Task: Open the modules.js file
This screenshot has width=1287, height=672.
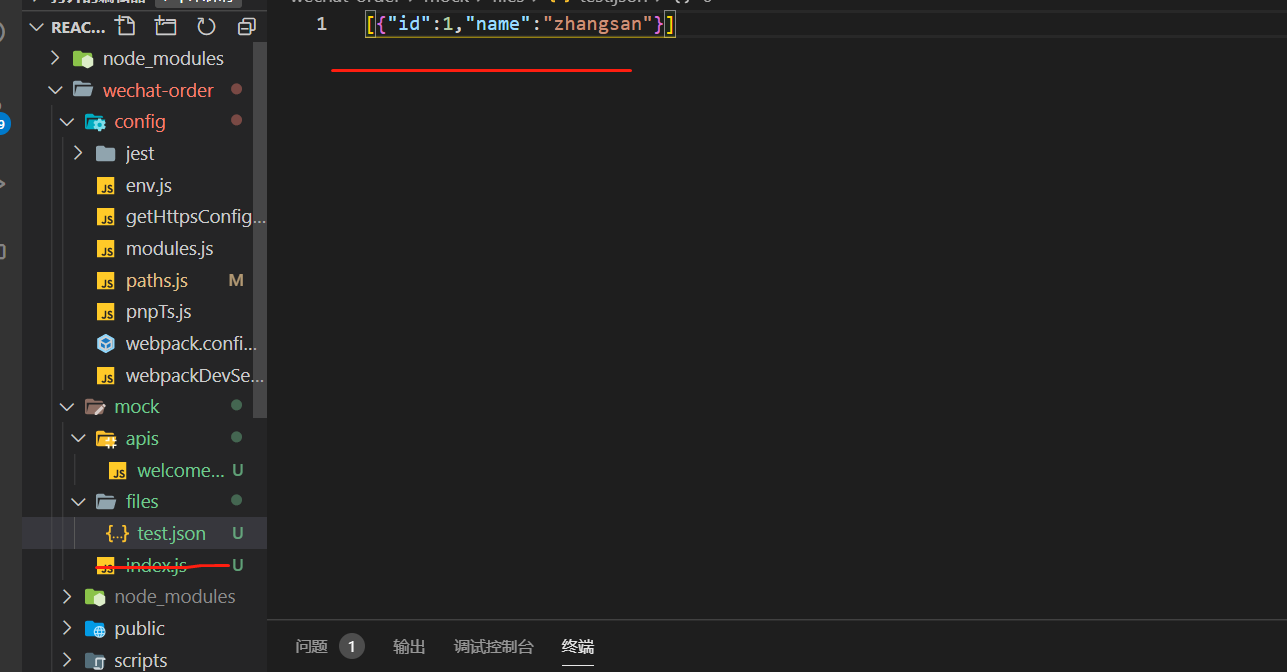Action: (169, 249)
